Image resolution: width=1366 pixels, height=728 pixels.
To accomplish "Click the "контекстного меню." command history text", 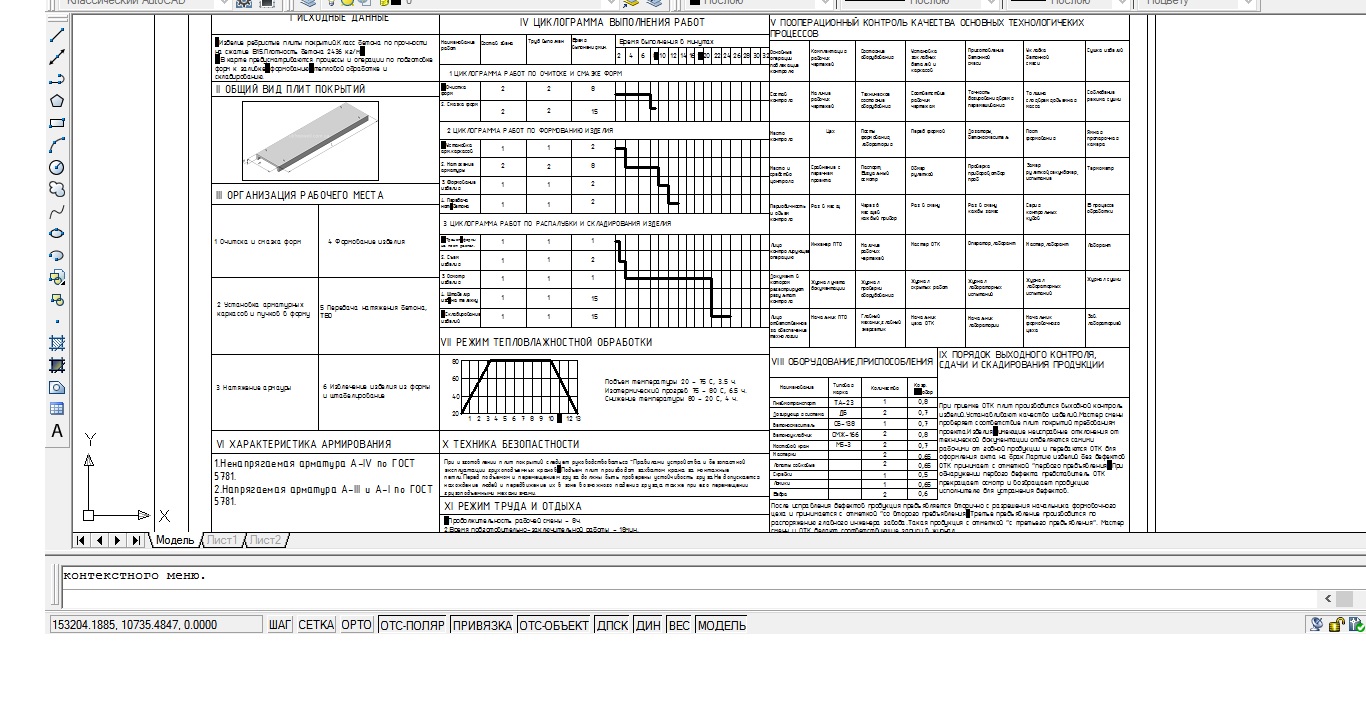I will [134, 575].
